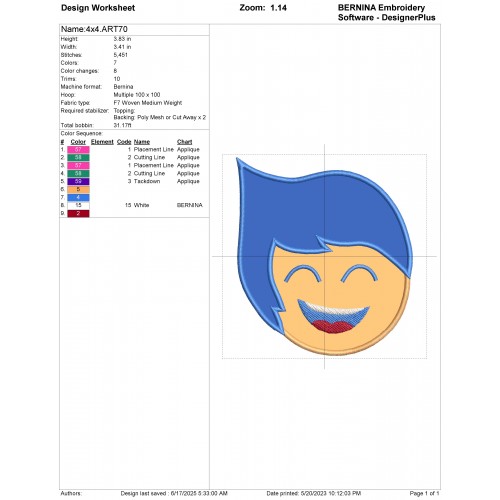Click the orange color swatch numbered 5
Screen dimensions: 500x500
(78, 190)
